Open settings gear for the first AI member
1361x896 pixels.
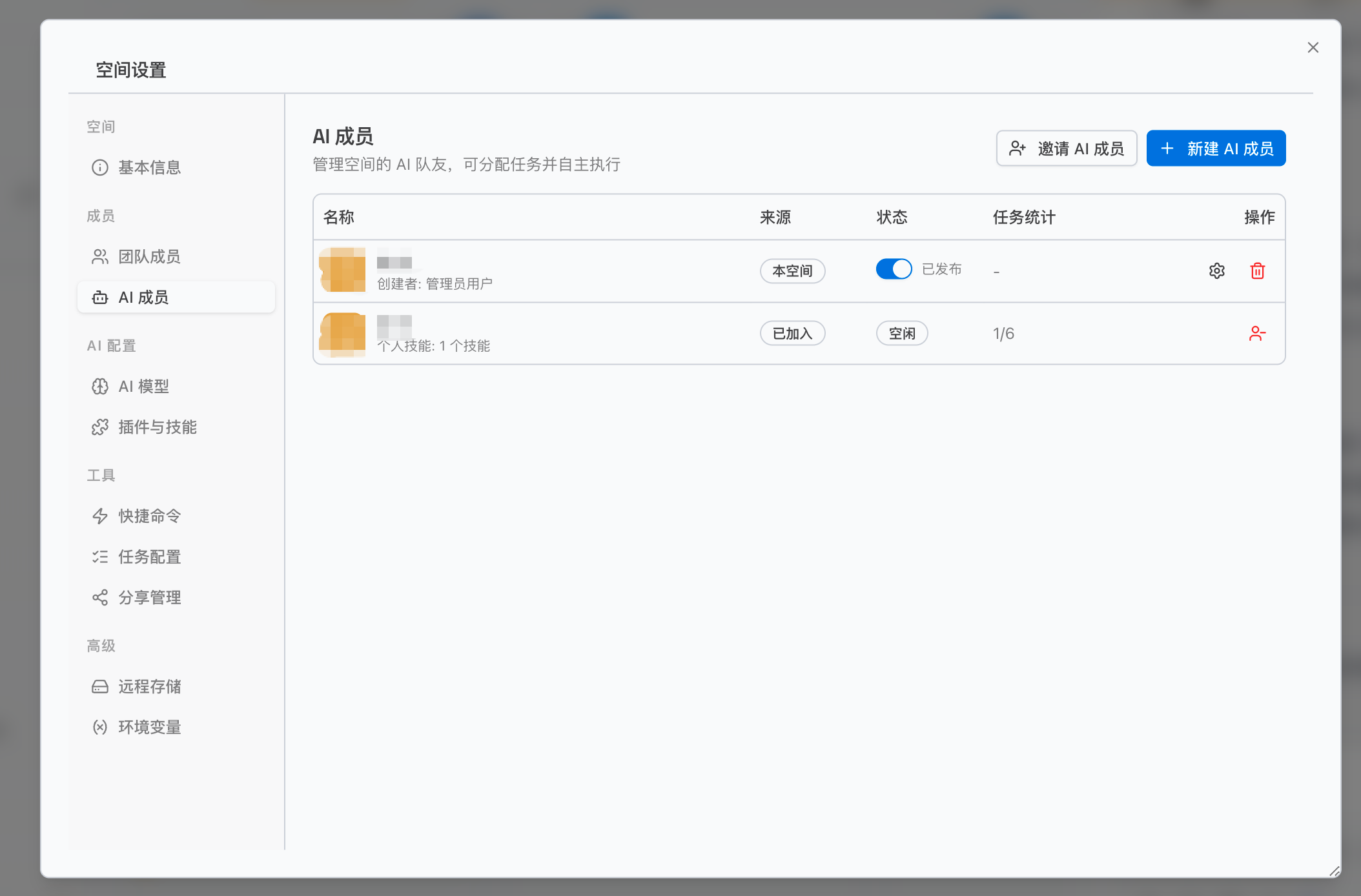point(1217,270)
